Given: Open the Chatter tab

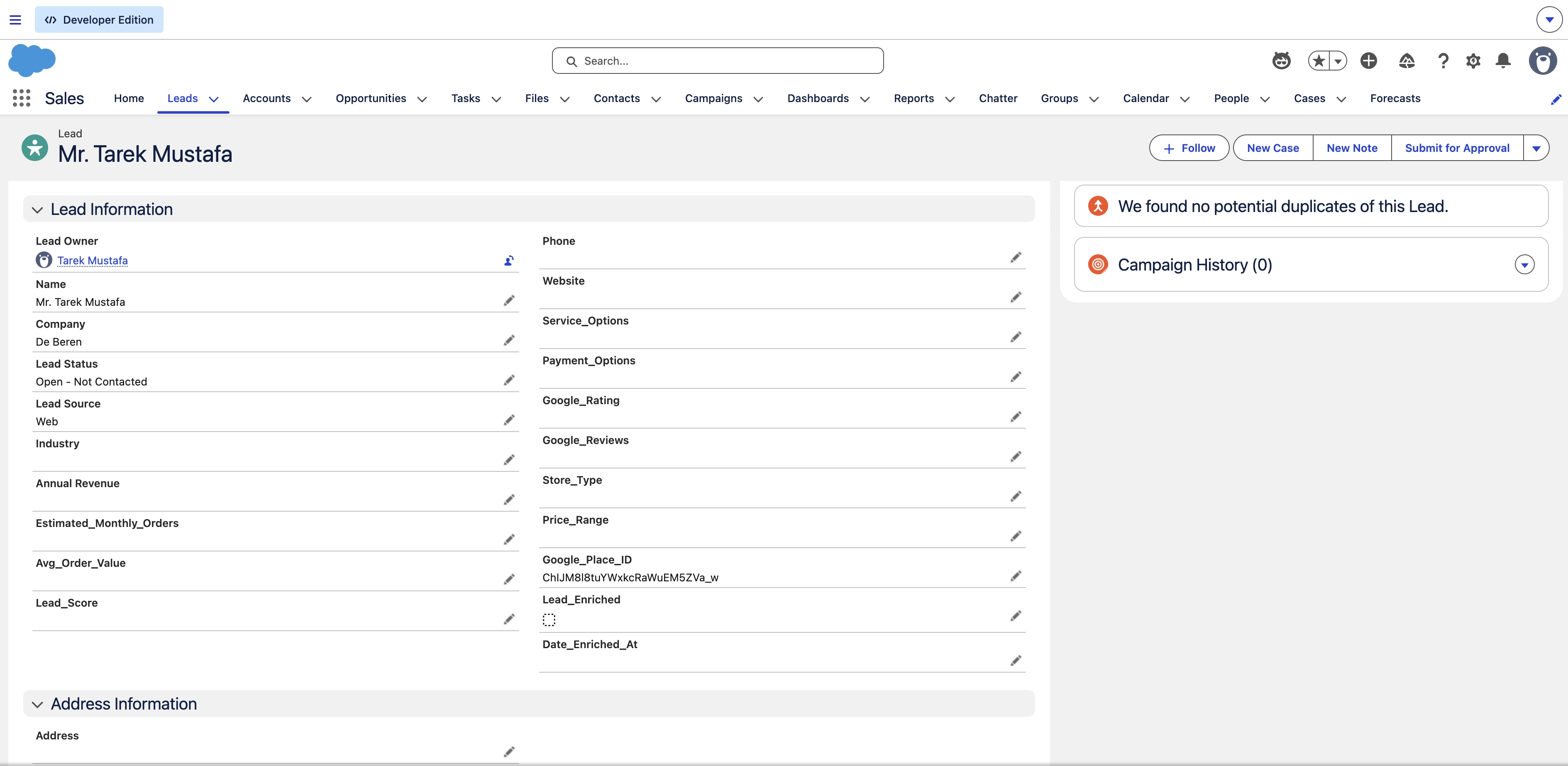Looking at the screenshot, I should pyautogui.click(x=998, y=98).
